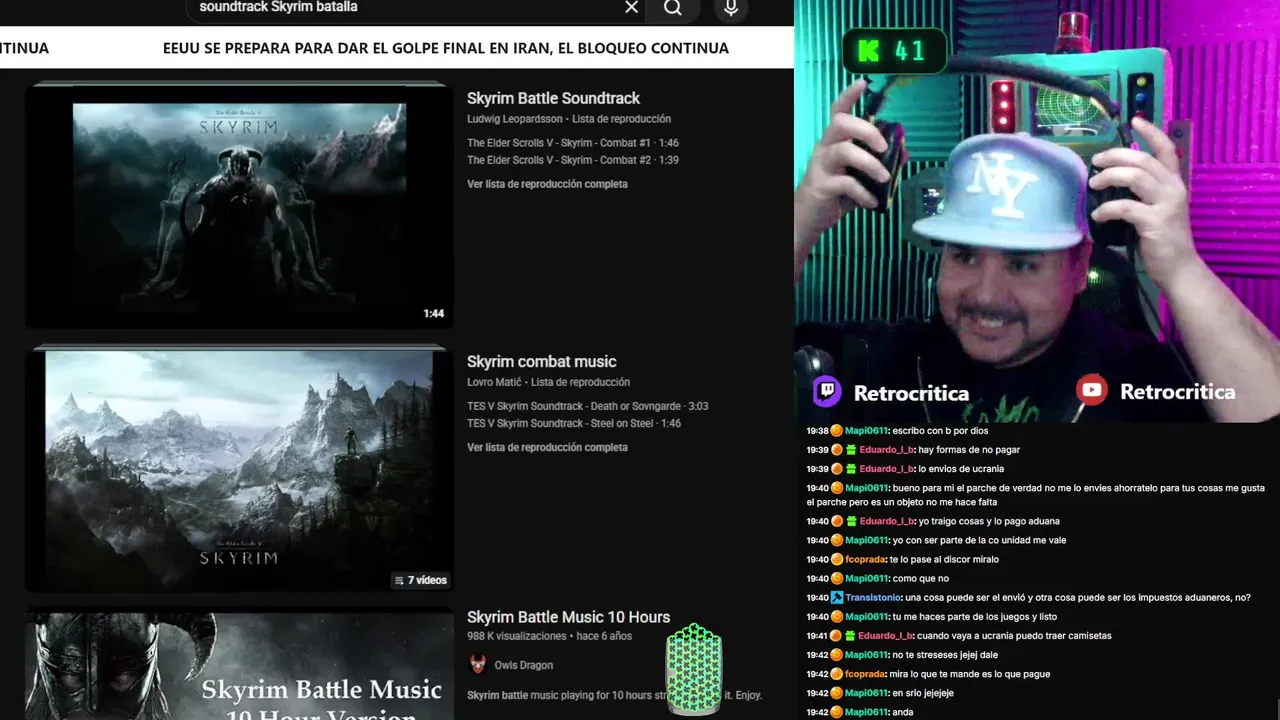The image size is (1280, 720).
Task: Play 'Skyrim - Combat #2 · 1:39' track
Action: tap(573, 160)
